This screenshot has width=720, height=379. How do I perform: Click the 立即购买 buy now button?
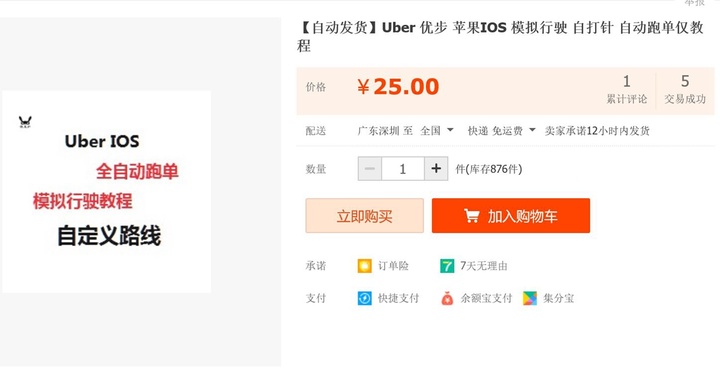point(365,215)
